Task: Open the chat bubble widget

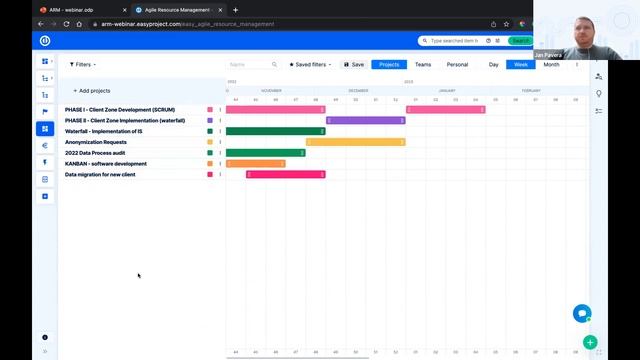Action: click(x=582, y=313)
